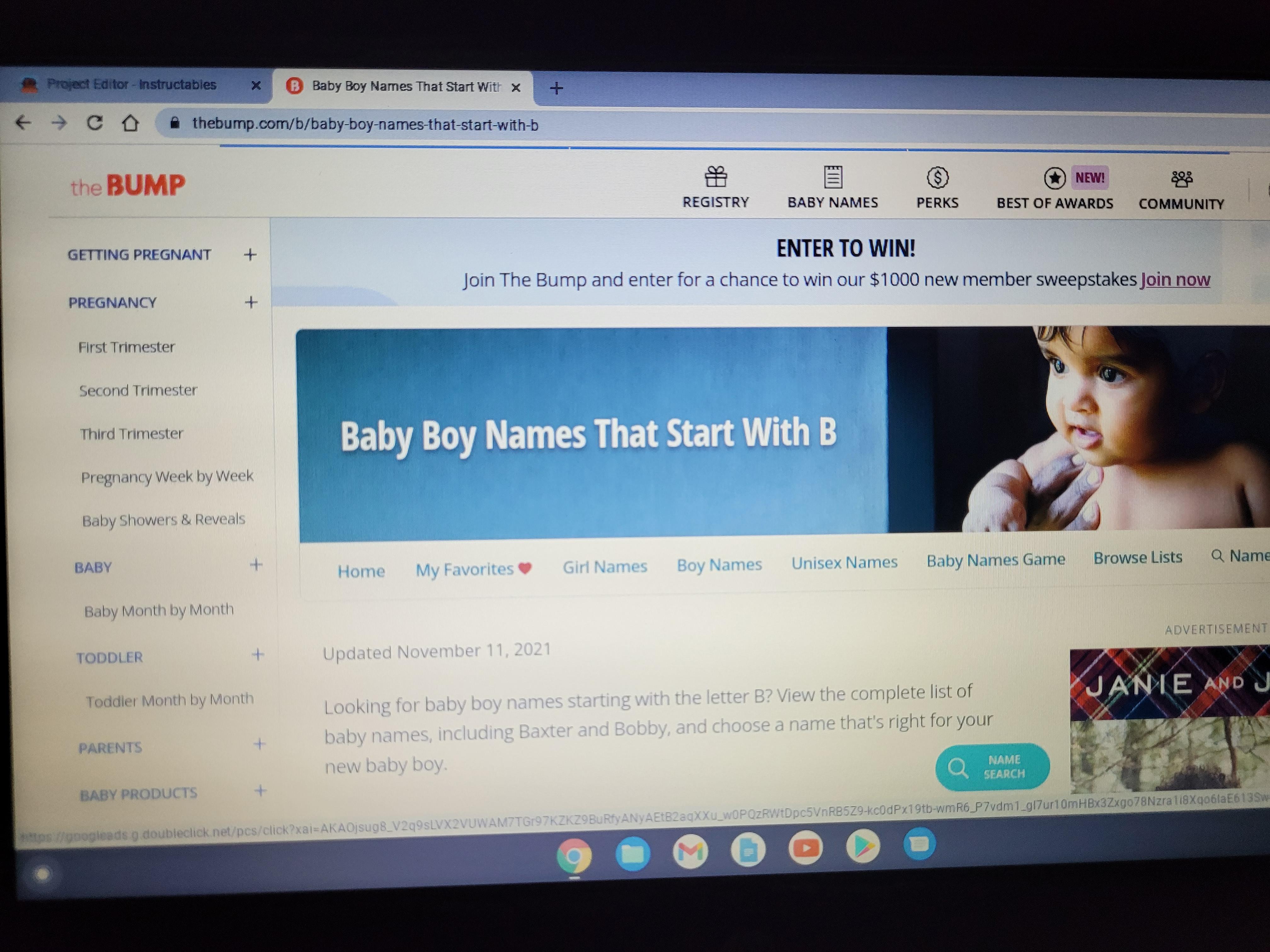Go to browser home icon
Viewport: 1270px width, 952px height.
130,123
